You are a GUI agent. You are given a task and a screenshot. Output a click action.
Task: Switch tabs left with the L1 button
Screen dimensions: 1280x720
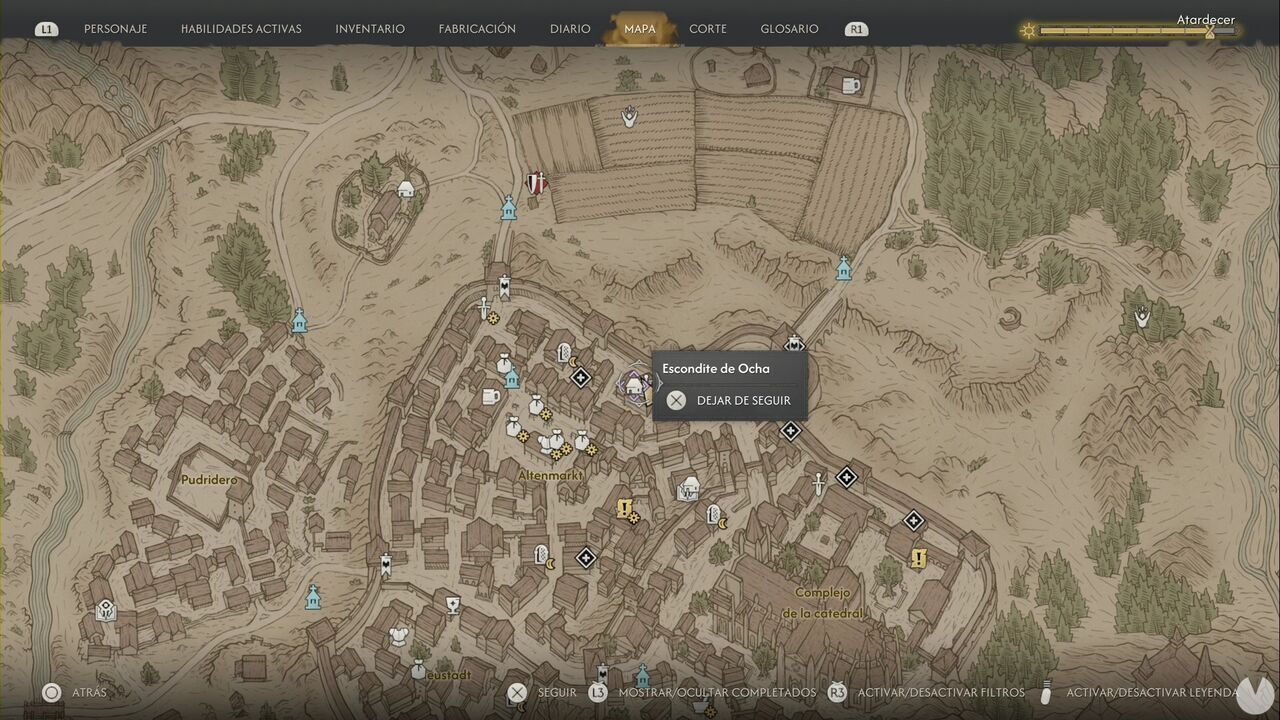46,29
